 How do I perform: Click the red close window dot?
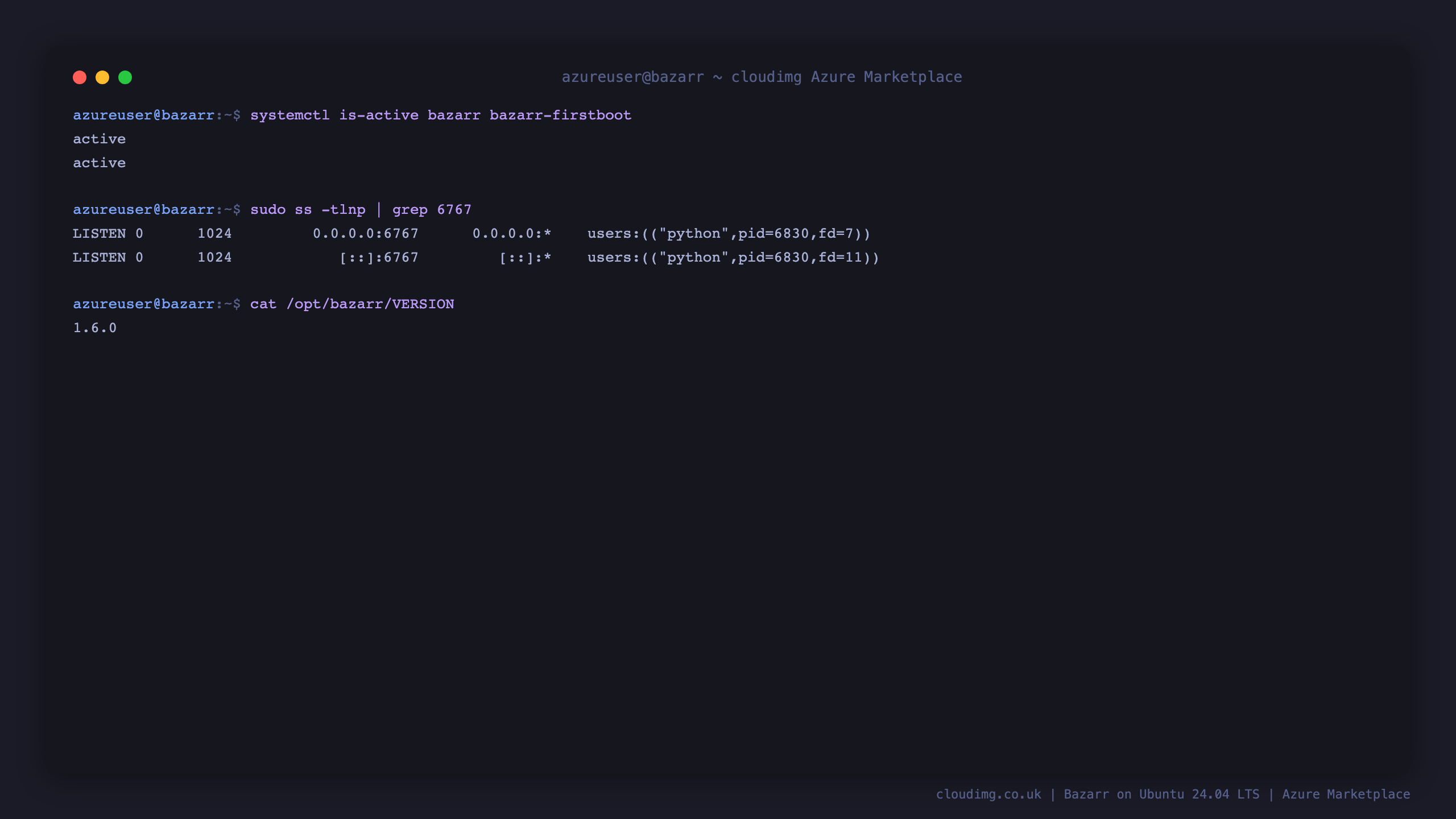click(80, 77)
